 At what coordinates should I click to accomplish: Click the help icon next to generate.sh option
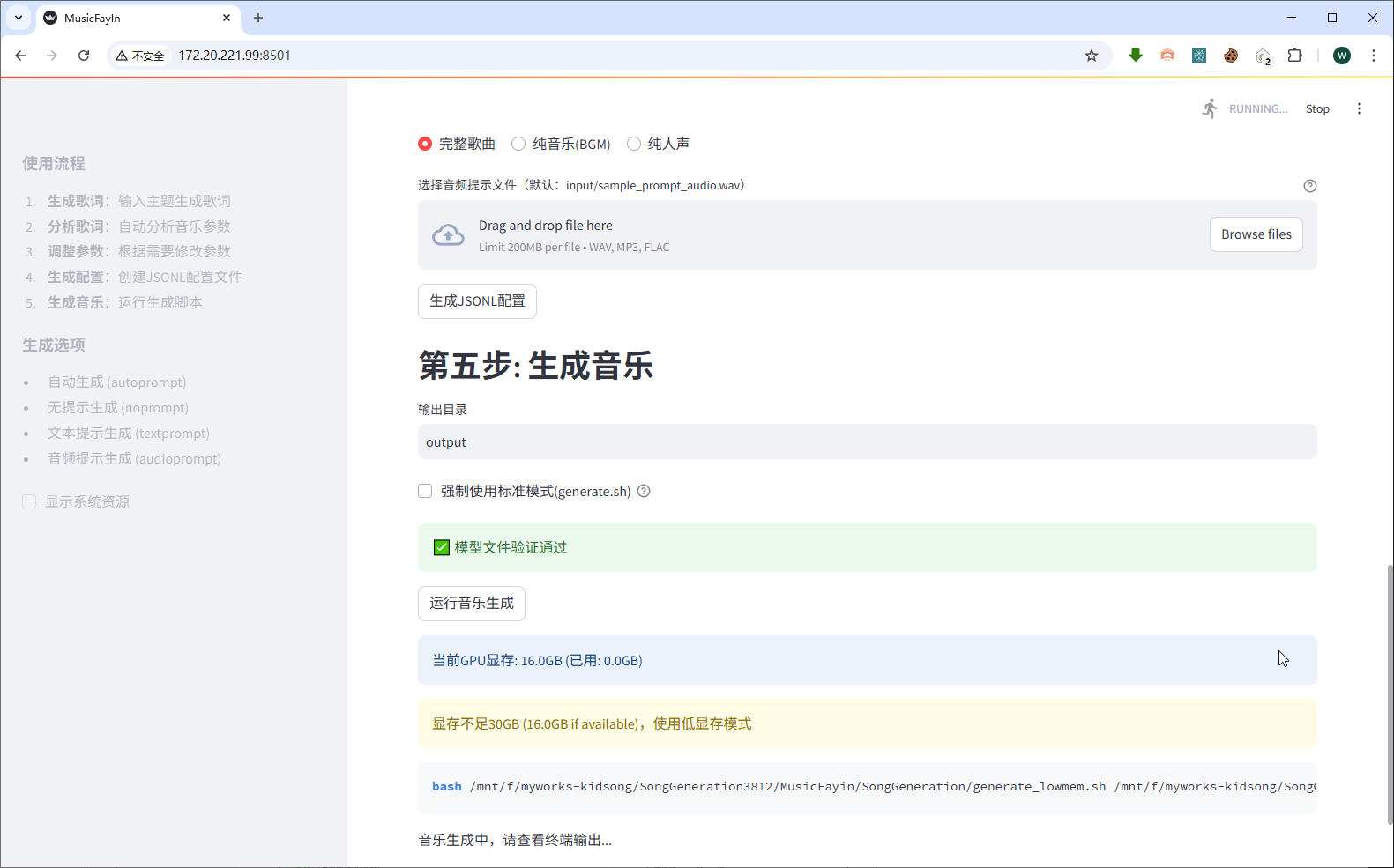tap(644, 491)
